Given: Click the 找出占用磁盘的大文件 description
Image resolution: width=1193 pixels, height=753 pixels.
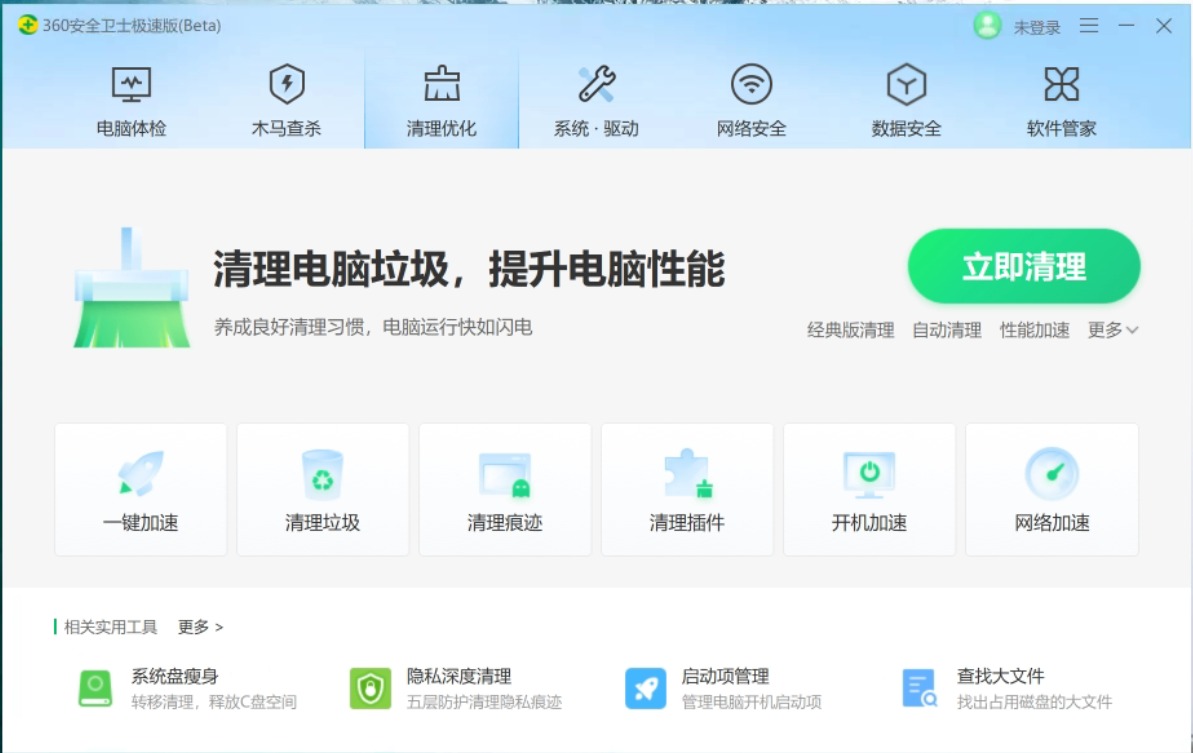Looking at the screenshot, I should [1034, 702].
